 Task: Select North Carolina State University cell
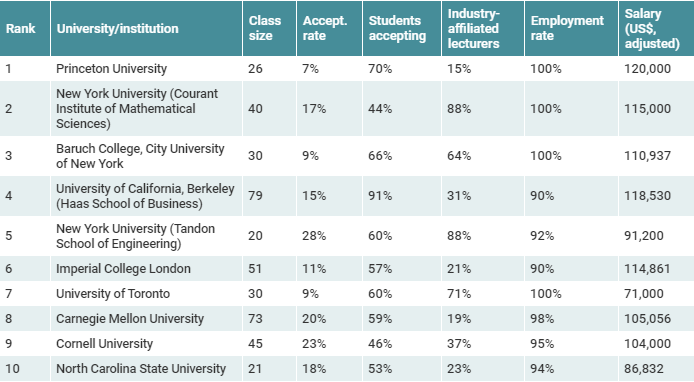pyautogui.click(x=141, y=369)
